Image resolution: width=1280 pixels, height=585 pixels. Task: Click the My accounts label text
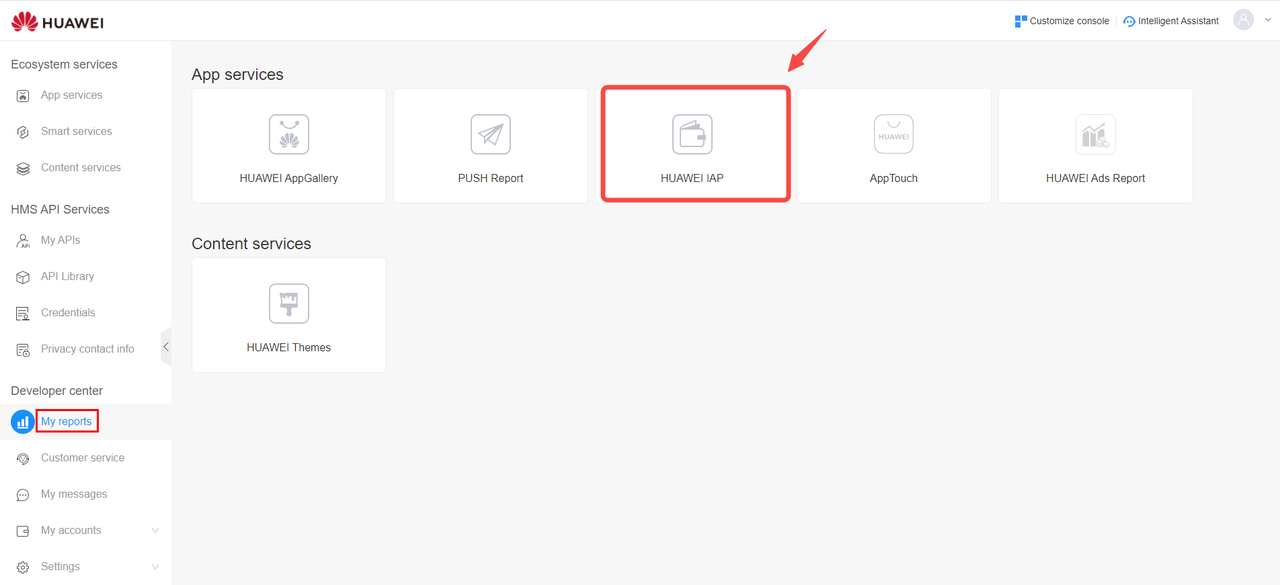[71, 531]
